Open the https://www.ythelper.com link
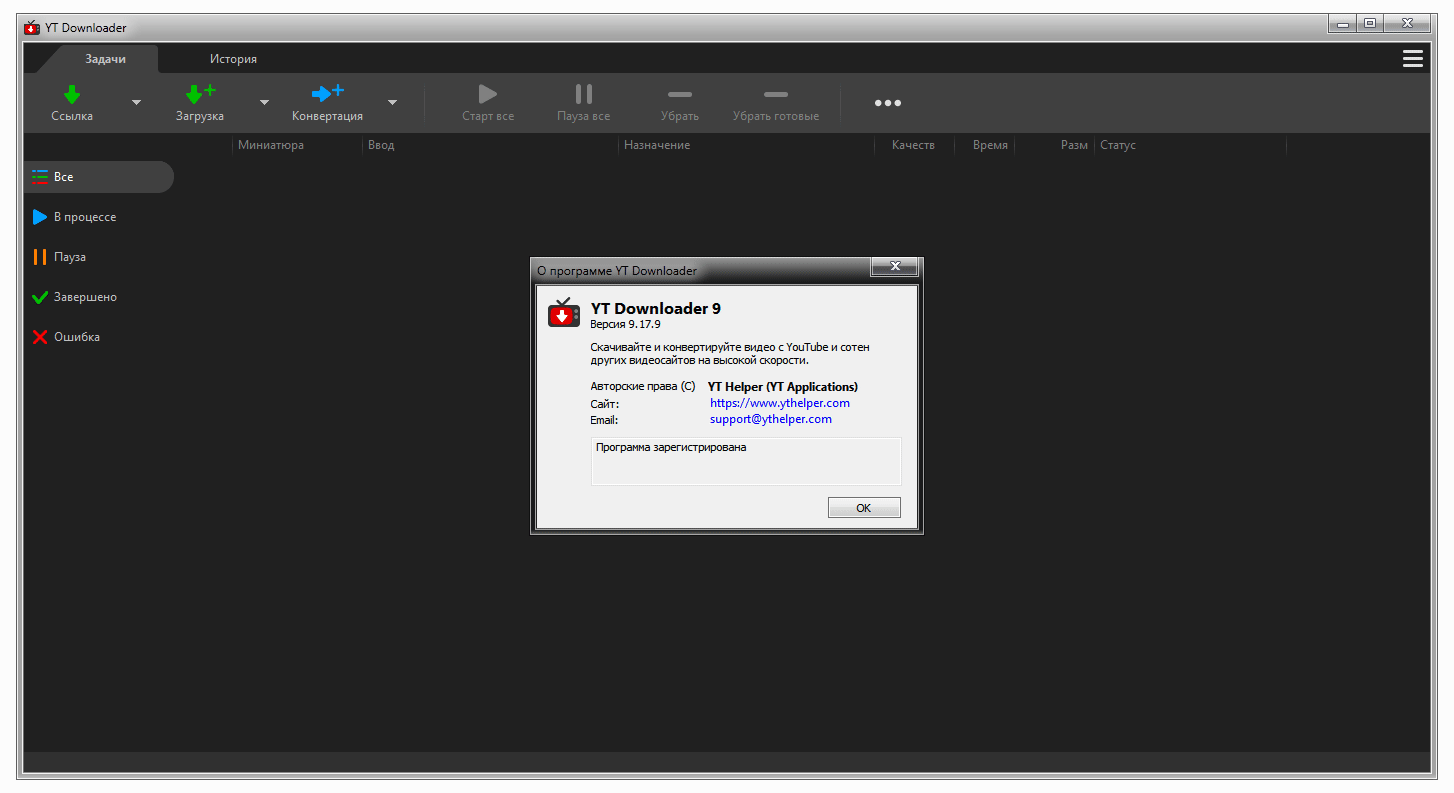Screen dimensions: 1454x793 point(779,403)
